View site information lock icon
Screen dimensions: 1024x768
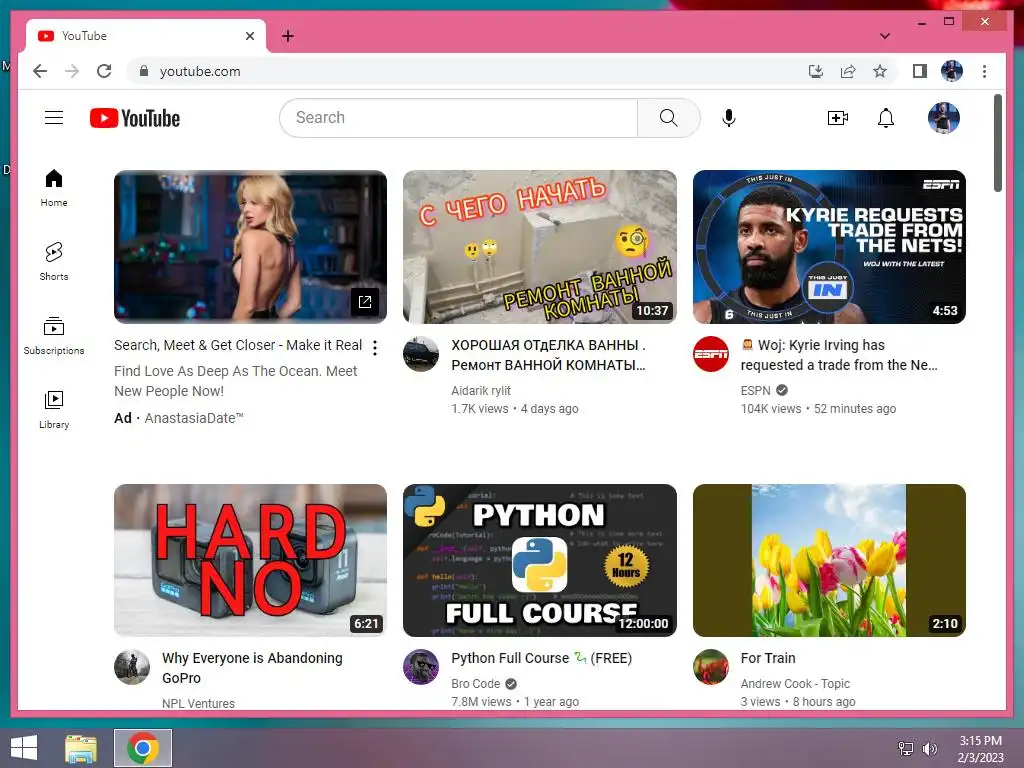pyautogui.click(x=144, y=71)
